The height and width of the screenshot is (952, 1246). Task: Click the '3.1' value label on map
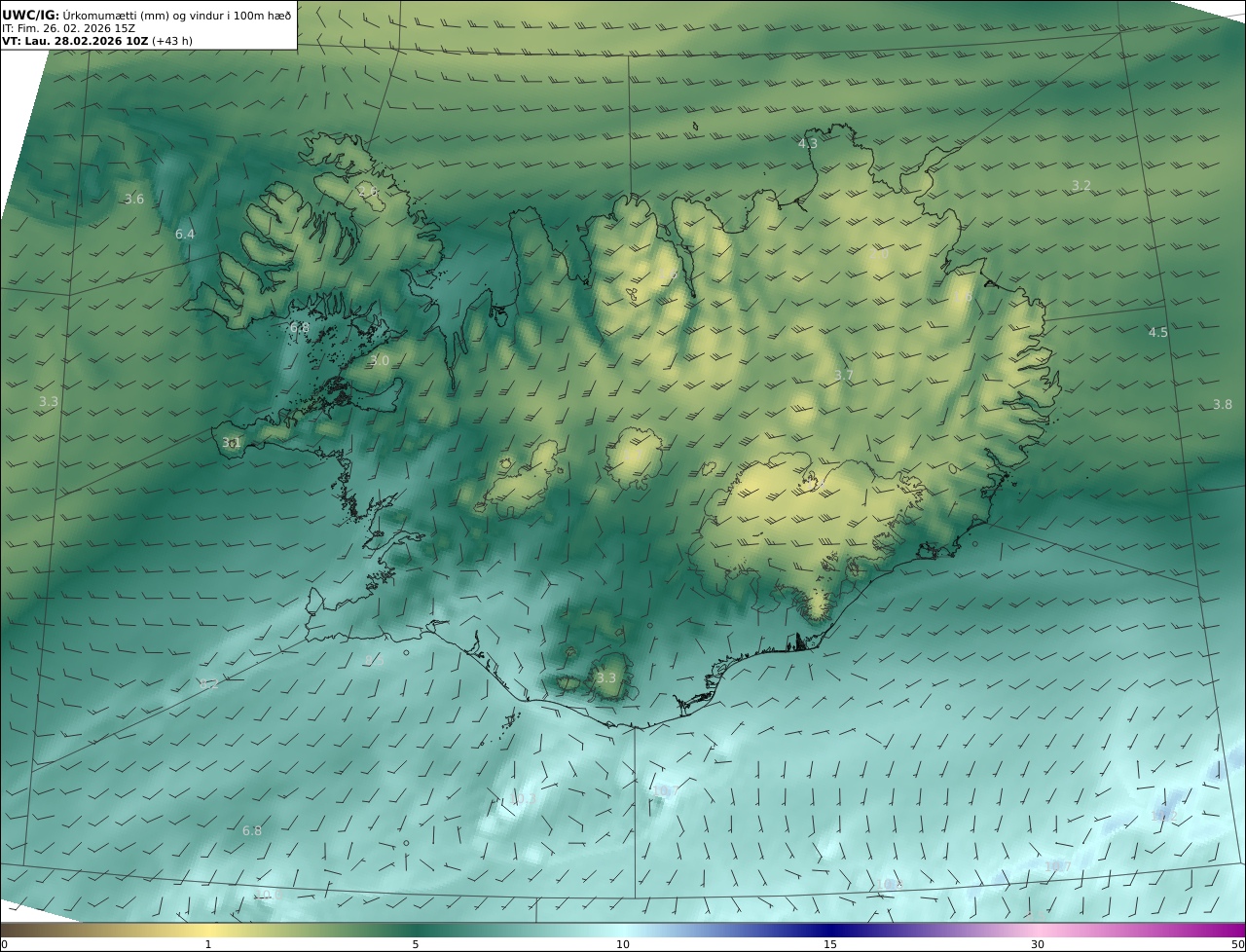click(231, 443)
